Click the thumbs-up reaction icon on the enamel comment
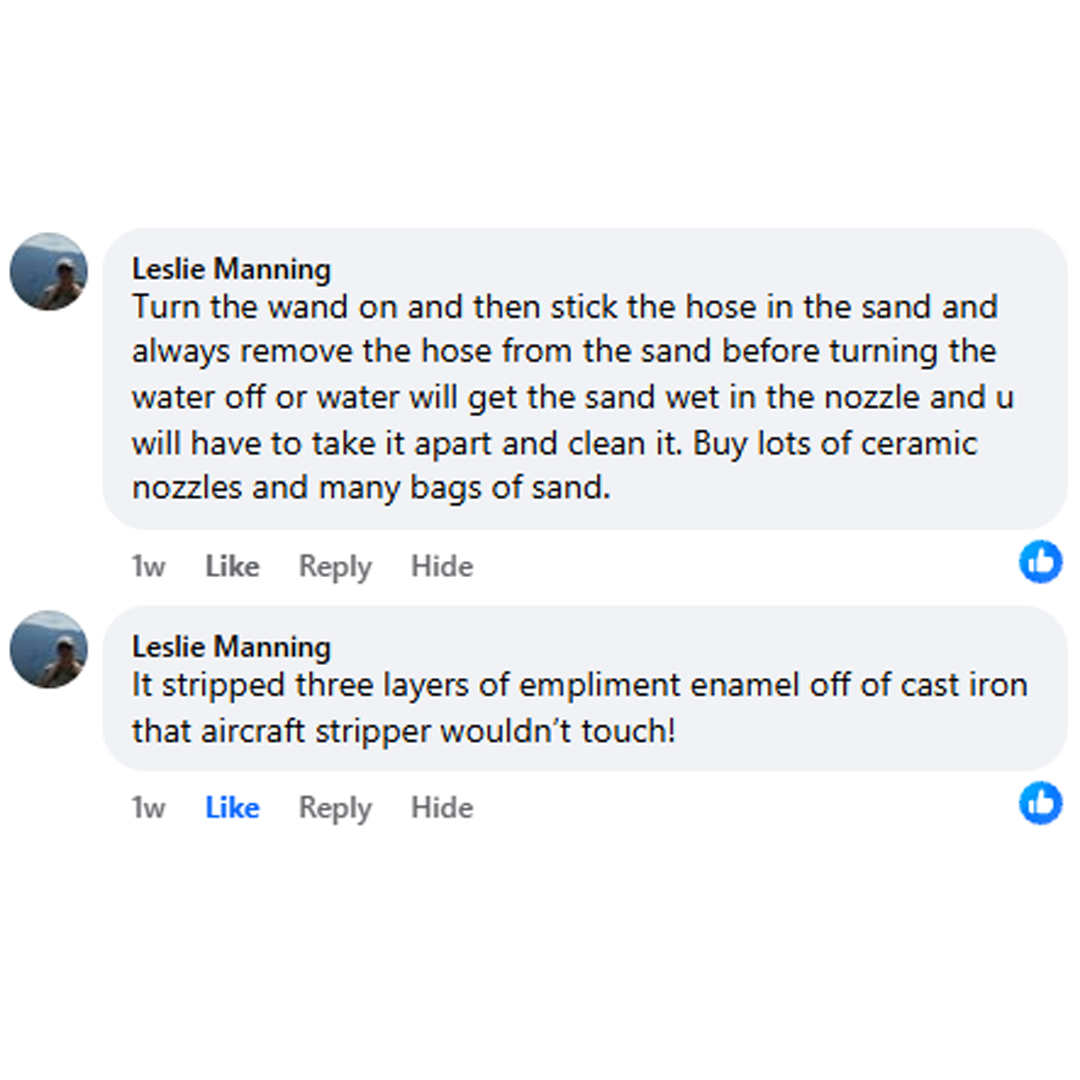 point(1040,803)
